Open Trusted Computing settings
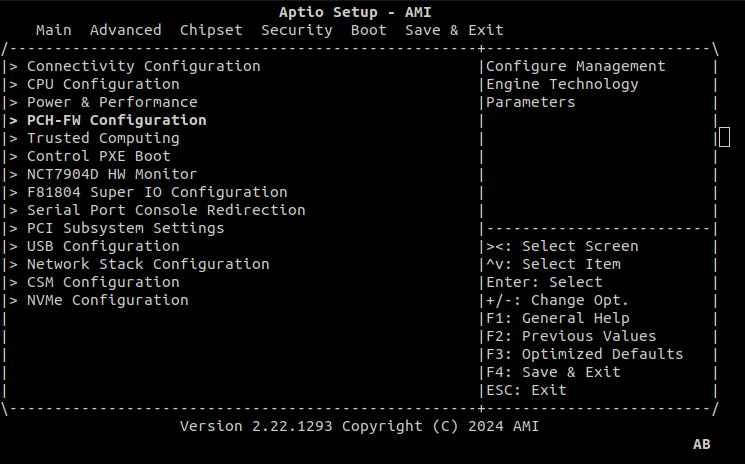Screen dimensions: 745x464 [x=103, y=138]
